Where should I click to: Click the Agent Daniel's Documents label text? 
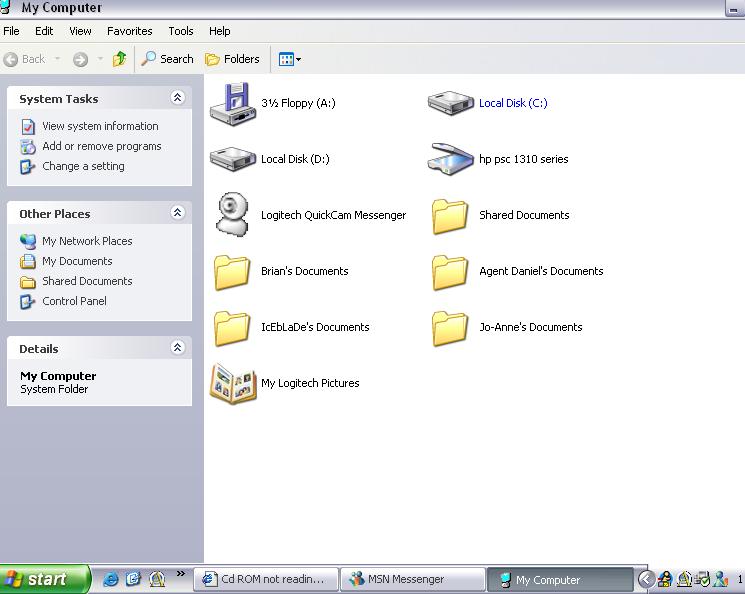pyautogui.click(x=541, y=271)
